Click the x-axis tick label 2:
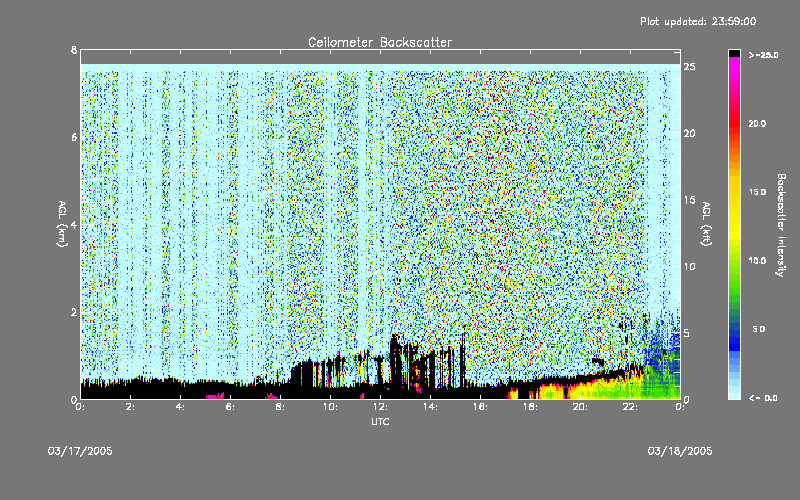 click(130, 407)
